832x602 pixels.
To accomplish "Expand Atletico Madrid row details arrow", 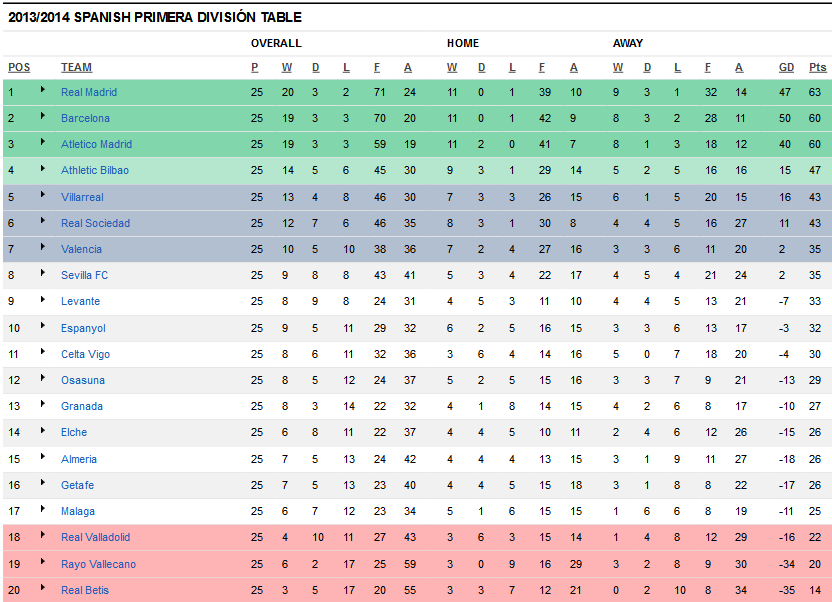I will tap(42, 142).
